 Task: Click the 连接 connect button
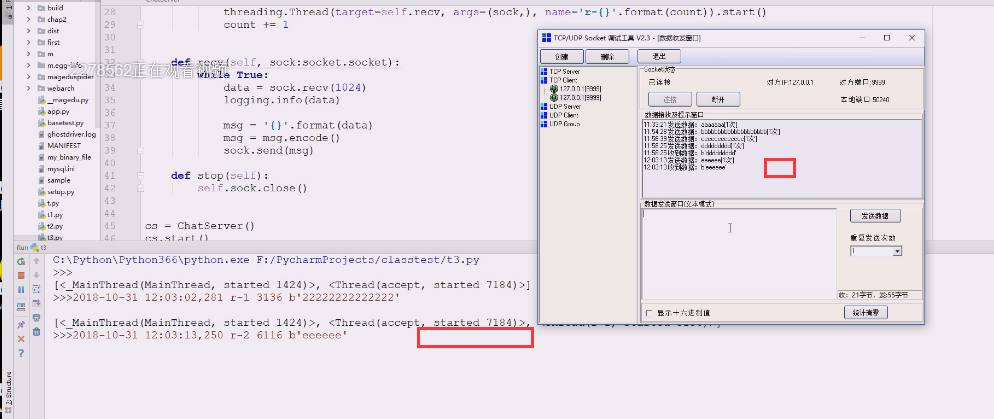[x=669, y=100]
